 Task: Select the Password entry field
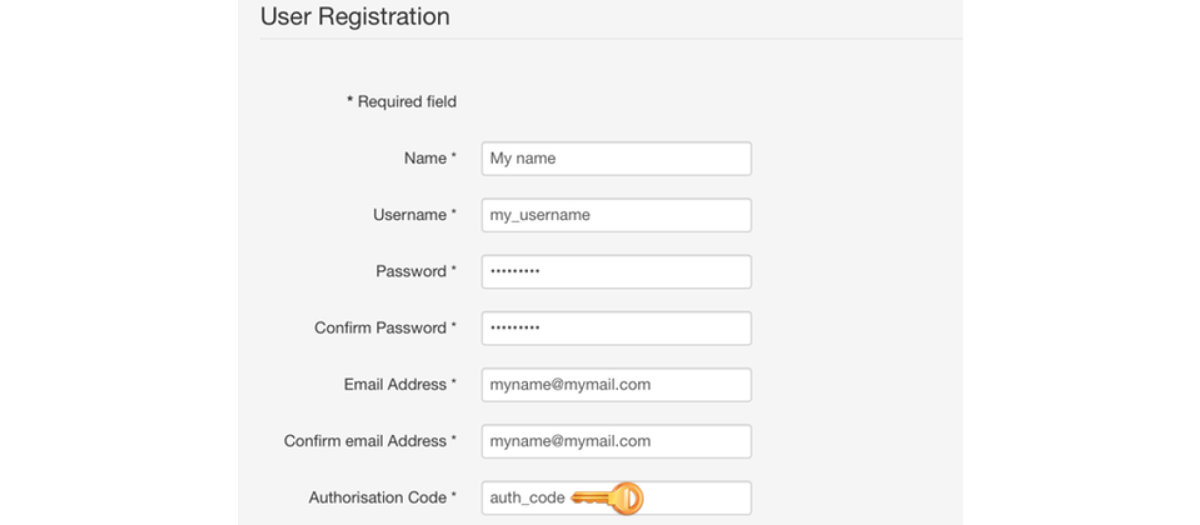tap(616, 271)
